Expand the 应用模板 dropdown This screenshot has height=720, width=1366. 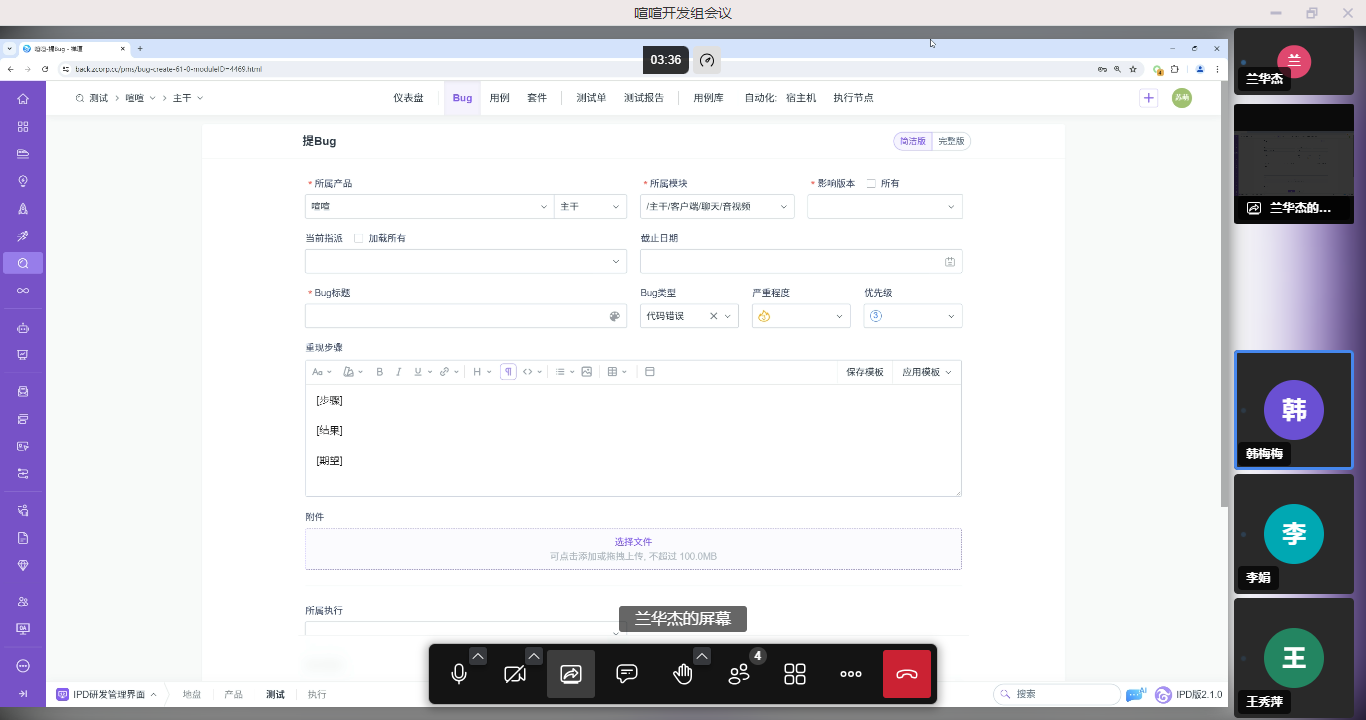(x=926, y=372)
